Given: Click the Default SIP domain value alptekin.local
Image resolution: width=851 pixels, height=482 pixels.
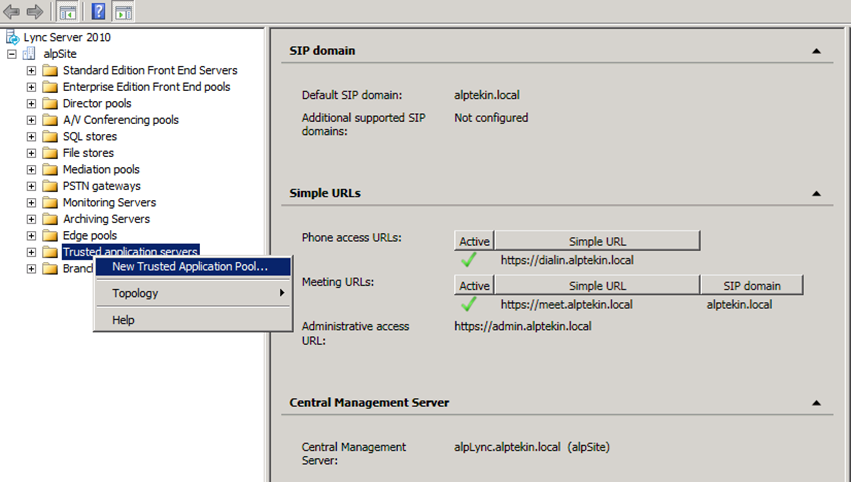Looking at the screenshot, I should point(487,95).
